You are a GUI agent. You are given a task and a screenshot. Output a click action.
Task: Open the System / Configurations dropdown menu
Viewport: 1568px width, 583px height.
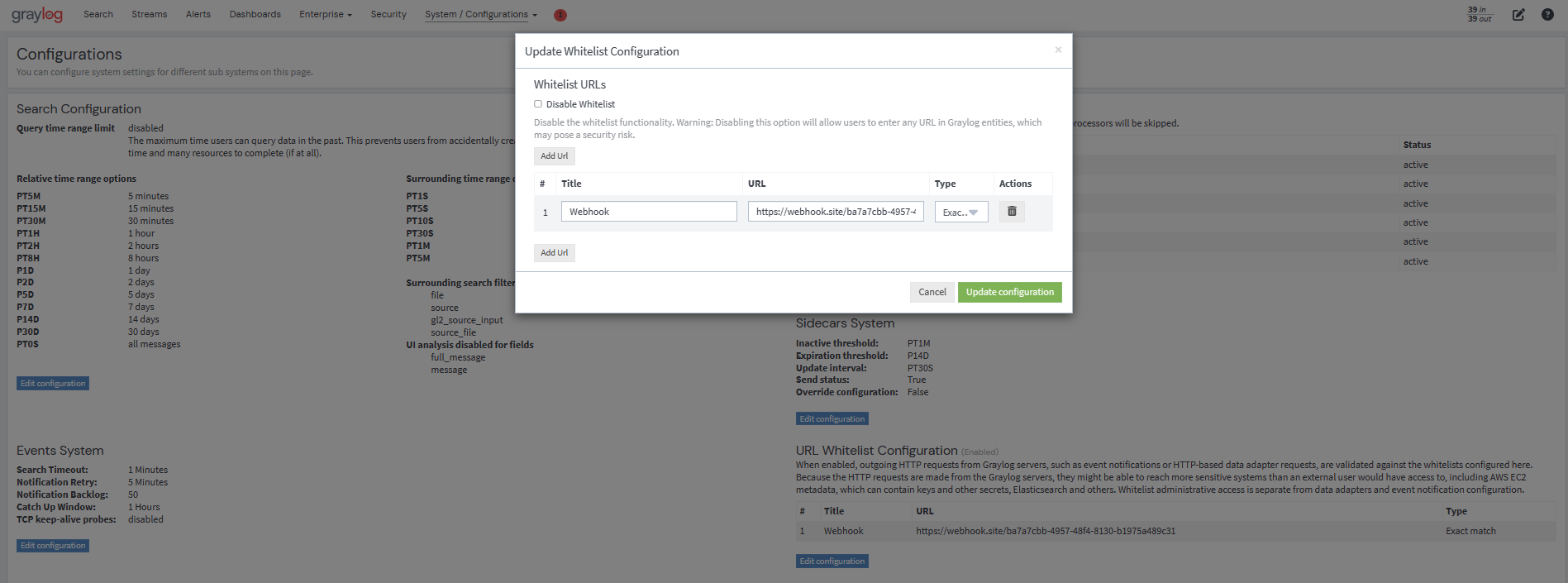tap(481, 14)
